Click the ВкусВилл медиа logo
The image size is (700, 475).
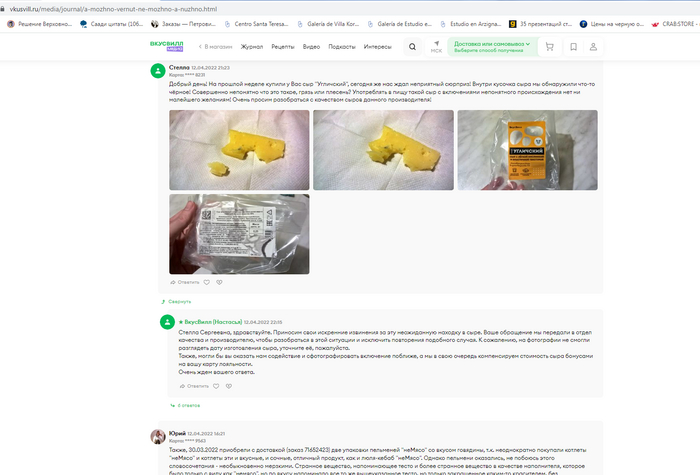[167, 46]
